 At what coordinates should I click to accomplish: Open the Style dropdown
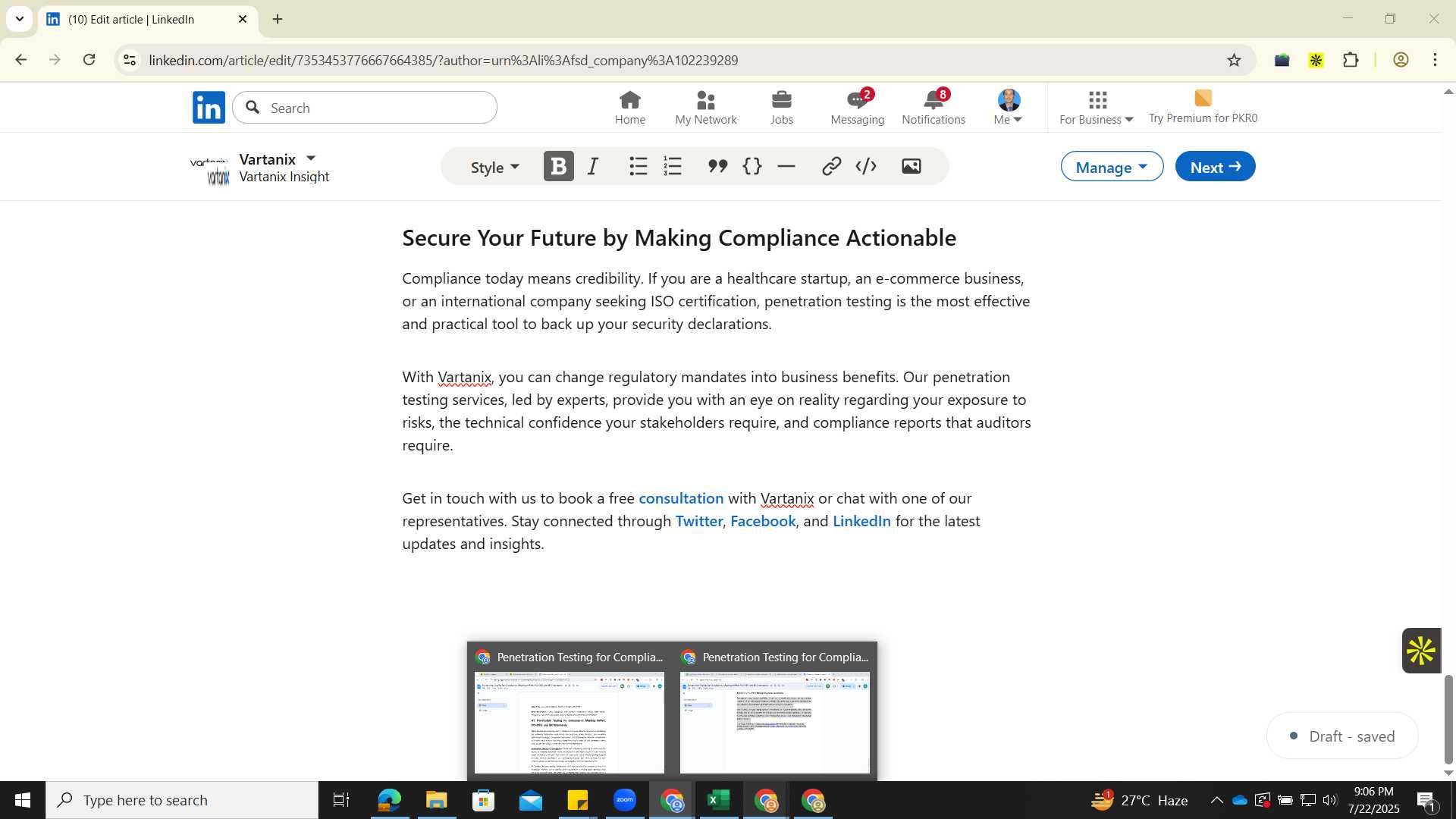(x=495, y=167)
